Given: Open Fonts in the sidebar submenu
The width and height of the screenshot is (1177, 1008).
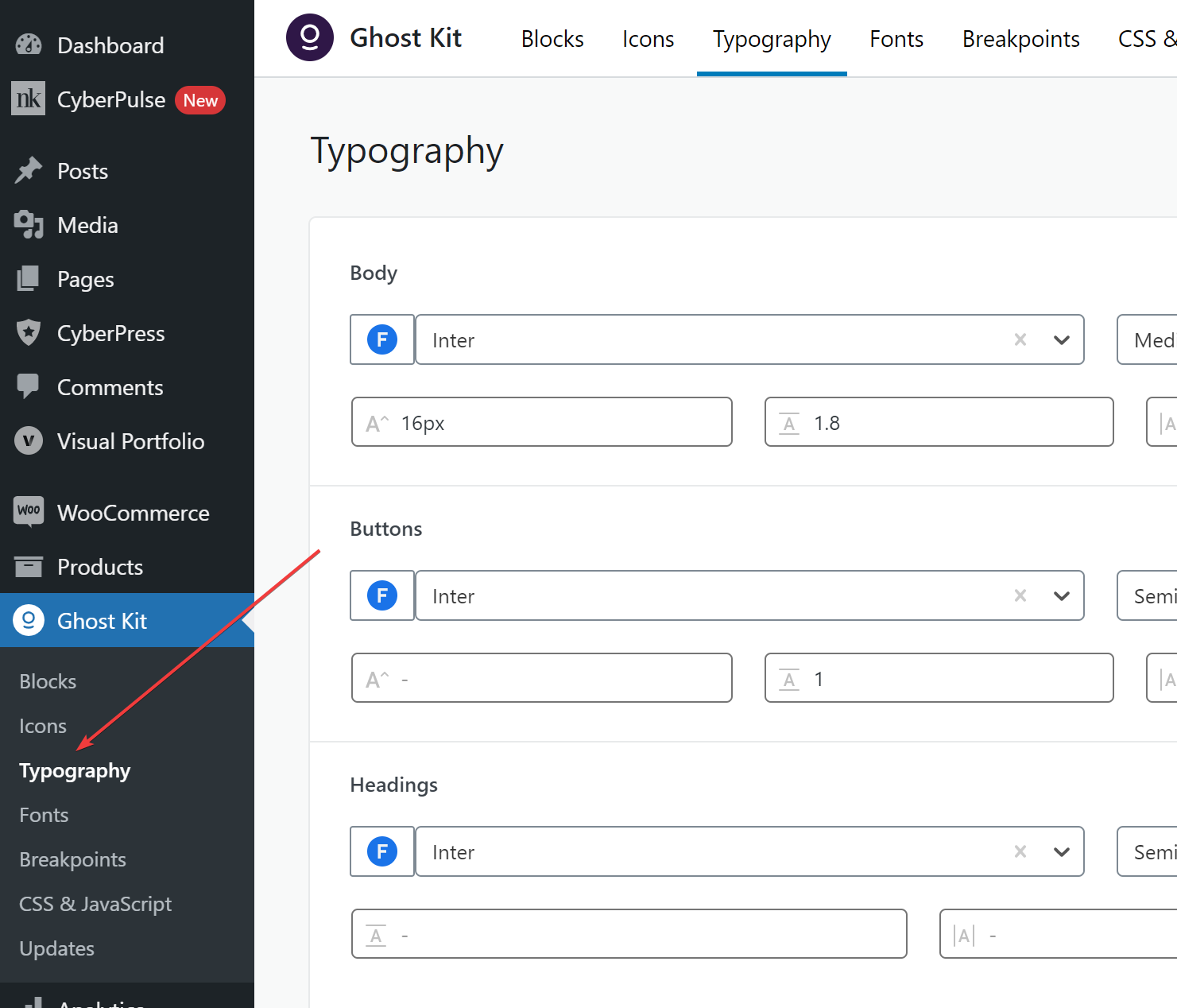Looking at the screenshot, I should (44, 815).
